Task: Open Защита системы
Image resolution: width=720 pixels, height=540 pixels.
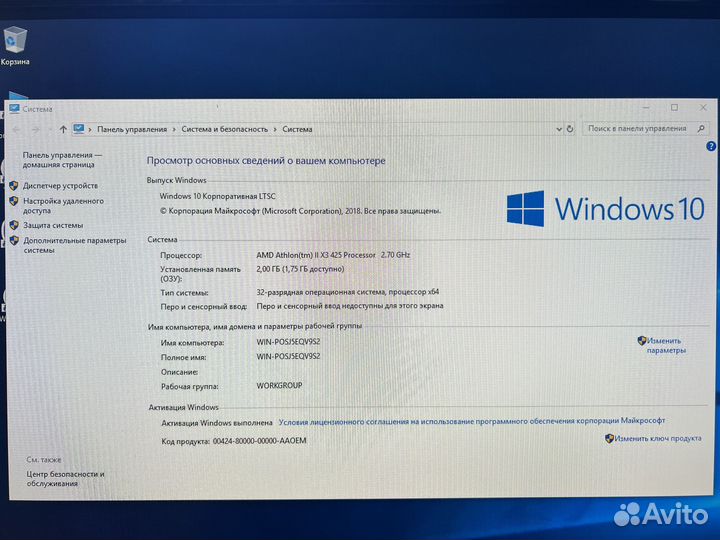Action: 53,225
